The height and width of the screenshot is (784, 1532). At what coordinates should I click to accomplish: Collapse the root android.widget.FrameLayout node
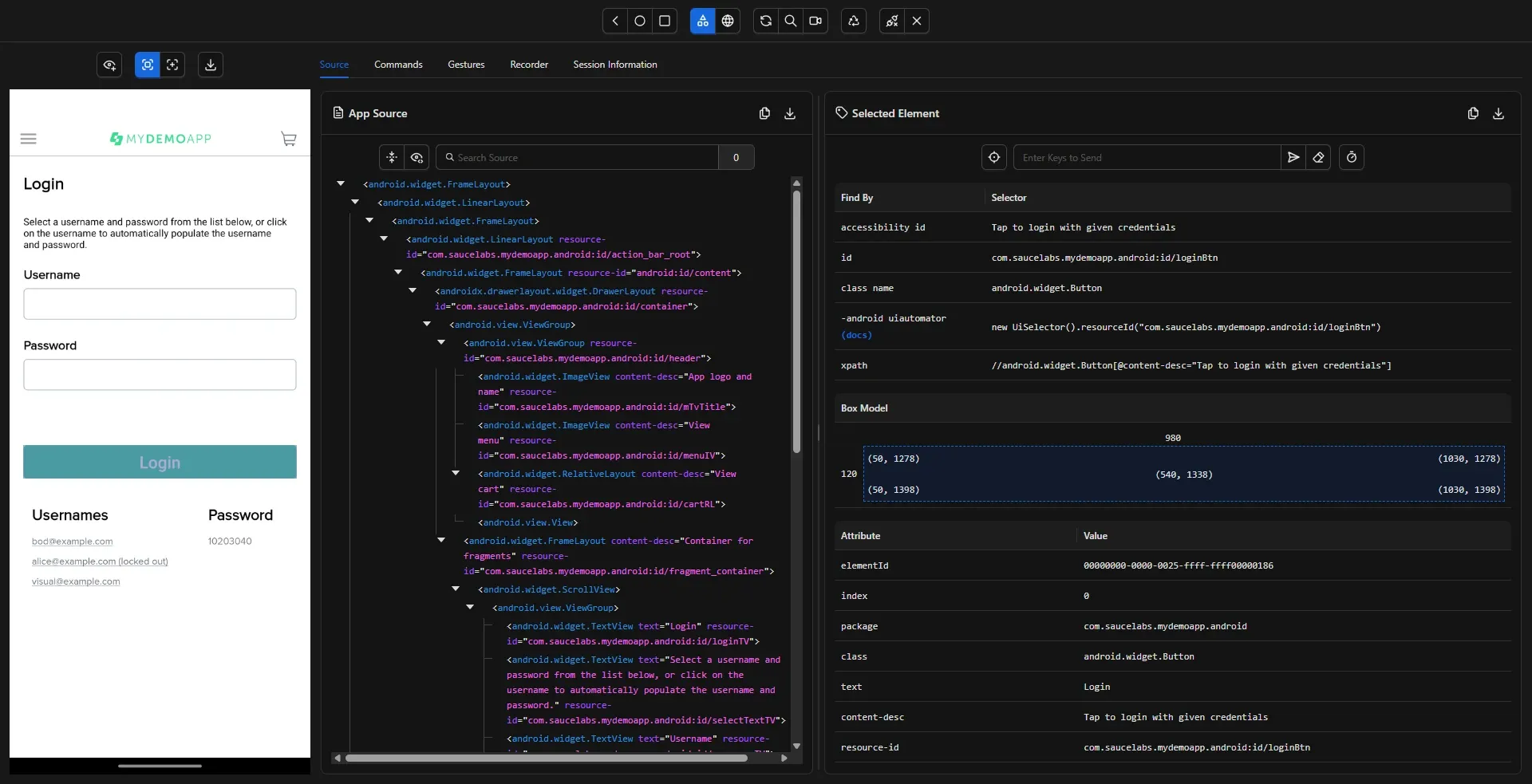click(x=342, y=184)
